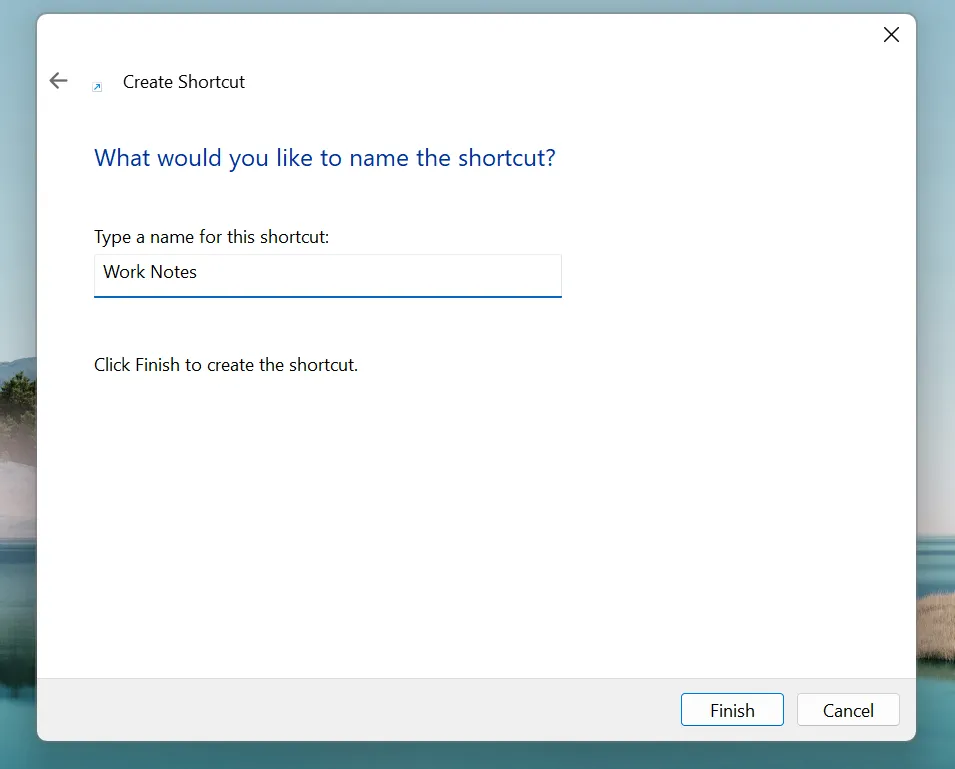Viewport: 955px width, 769px height.
Task: Cancel the shortcut creation
Action: (x=848, y=710)
